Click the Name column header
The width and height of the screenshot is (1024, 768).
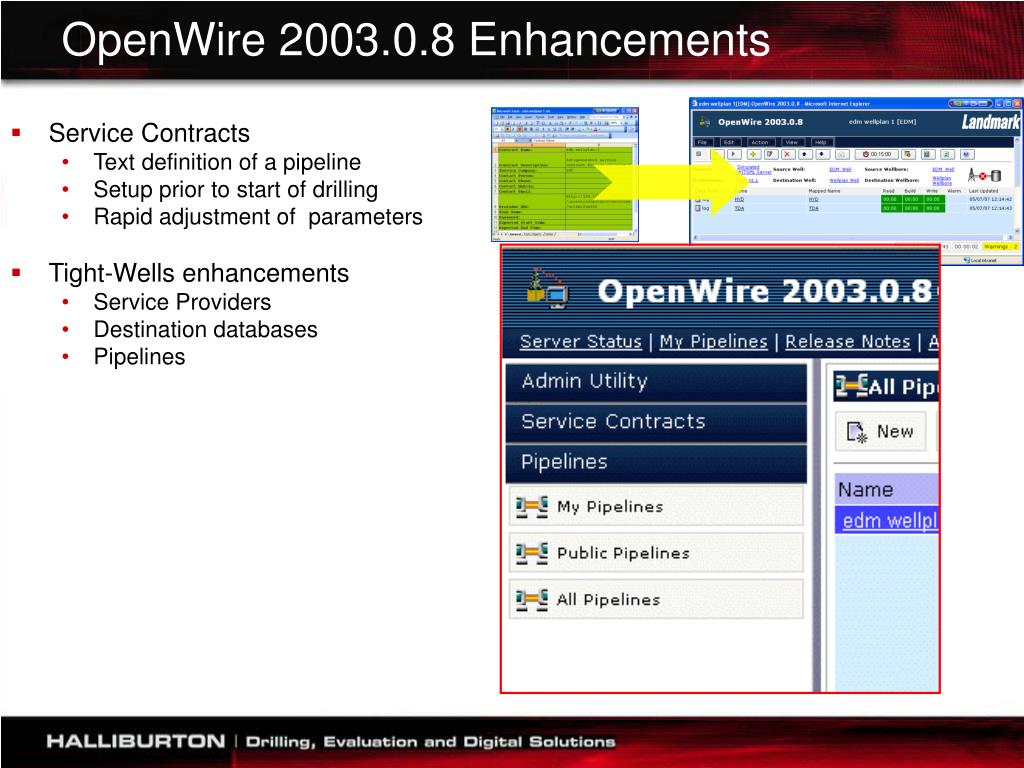(x=886, y=490)
